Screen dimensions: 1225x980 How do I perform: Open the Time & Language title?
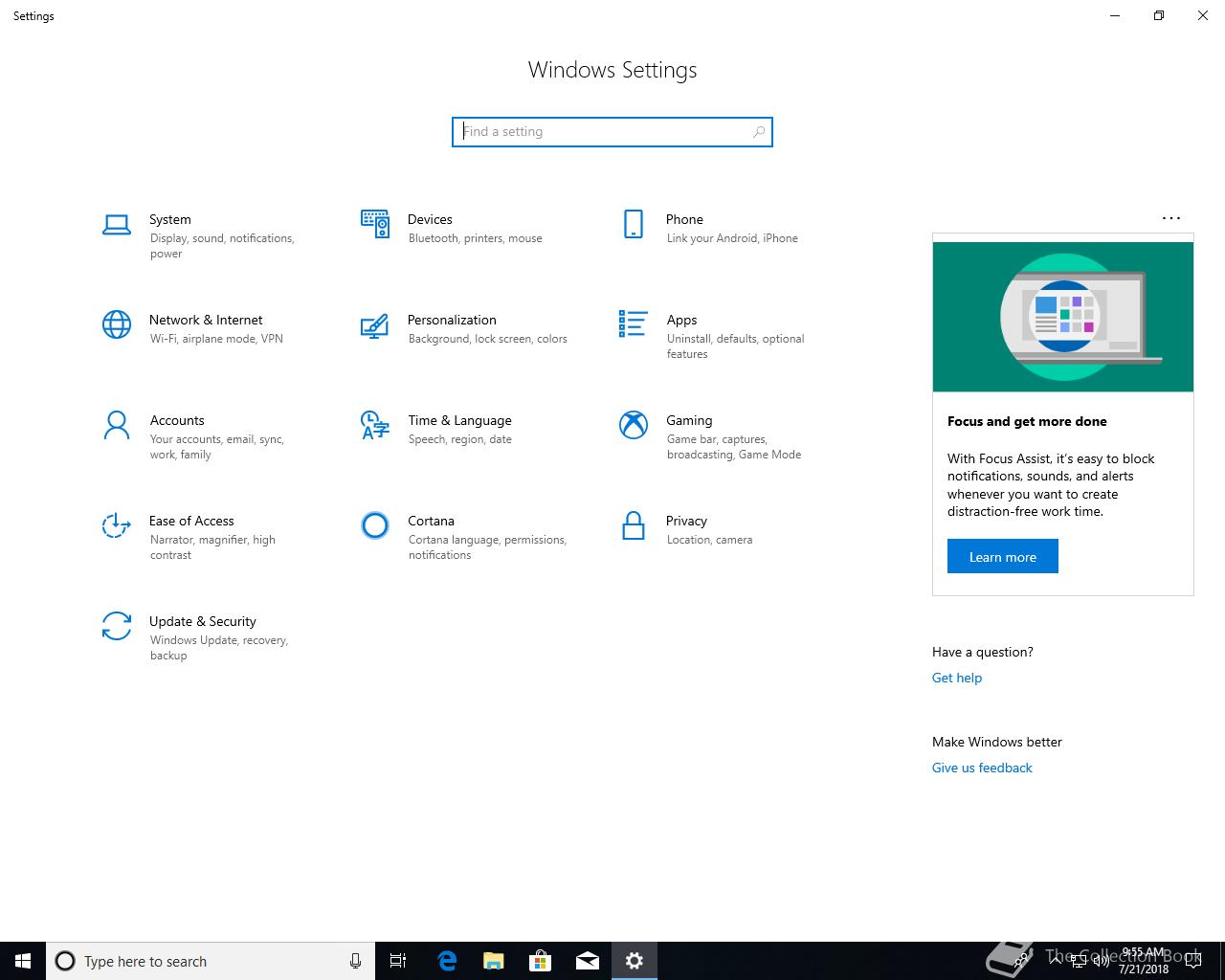pyautogui.click(x=459, y=420)
